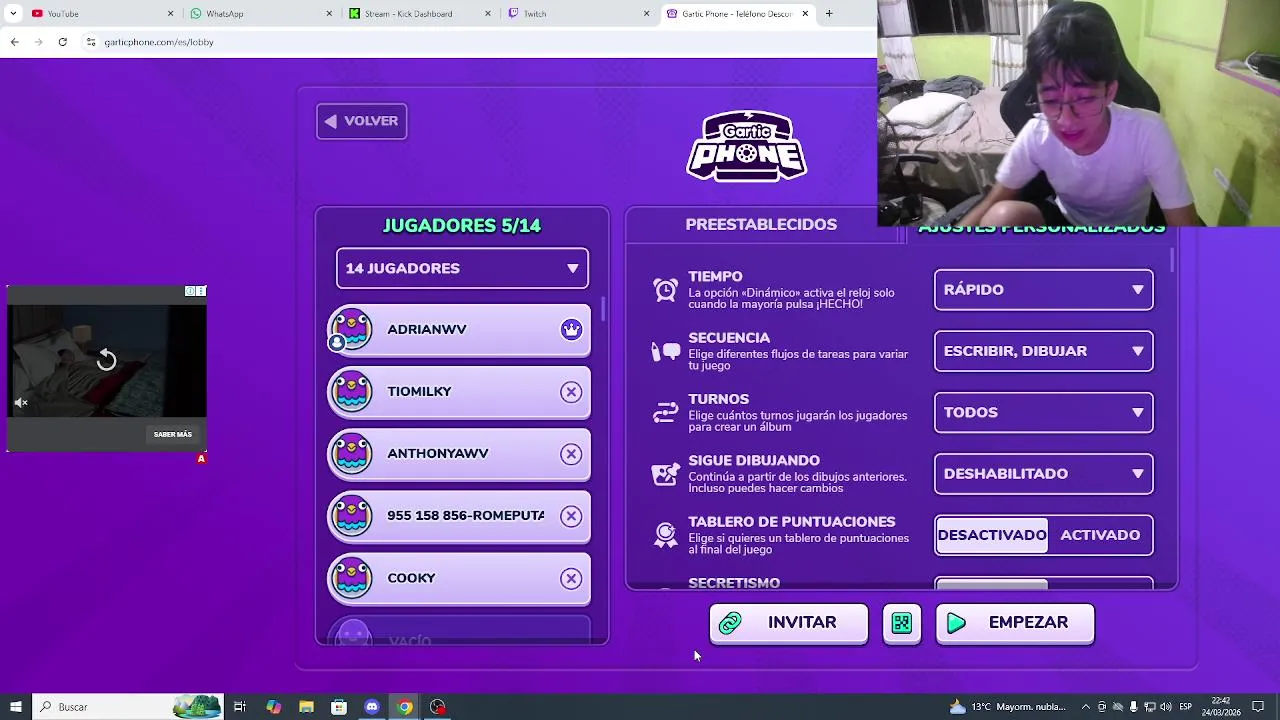Click the player list scrollbar
1280x720 pixels.
603,311
